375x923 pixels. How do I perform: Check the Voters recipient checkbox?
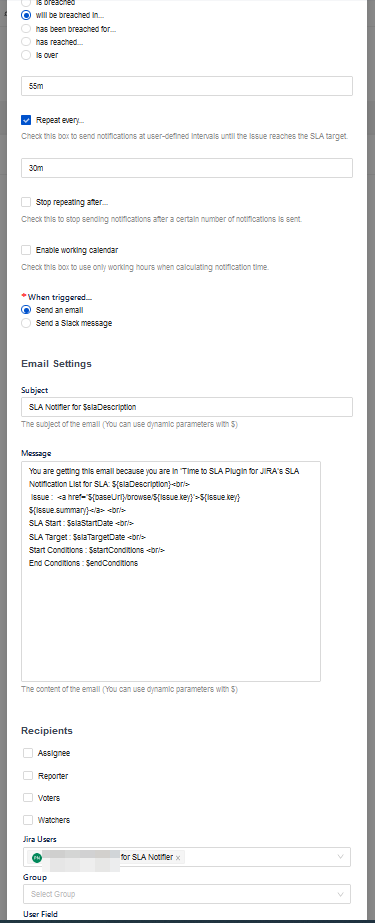(x=28, y=798)
